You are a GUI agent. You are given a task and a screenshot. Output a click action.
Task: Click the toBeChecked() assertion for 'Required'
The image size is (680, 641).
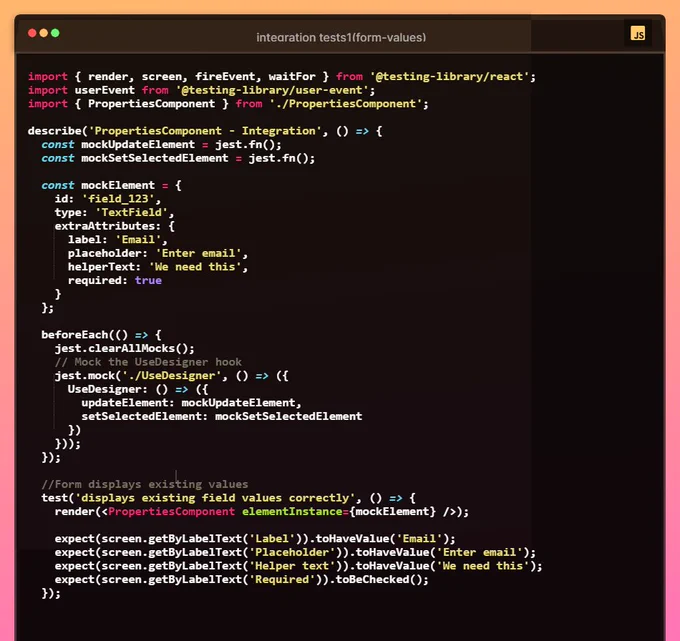pos(382,579)
